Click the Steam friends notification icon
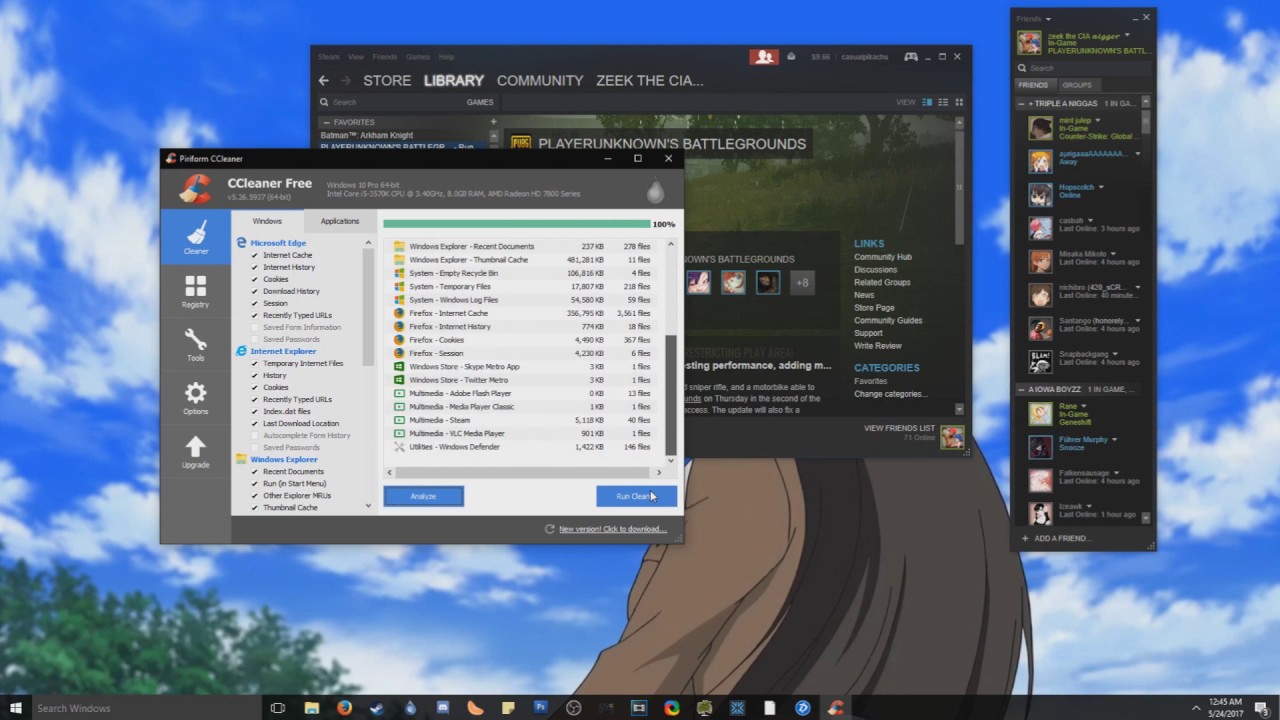The height and width of the screenshot is (720, 1280). point(764,57)
